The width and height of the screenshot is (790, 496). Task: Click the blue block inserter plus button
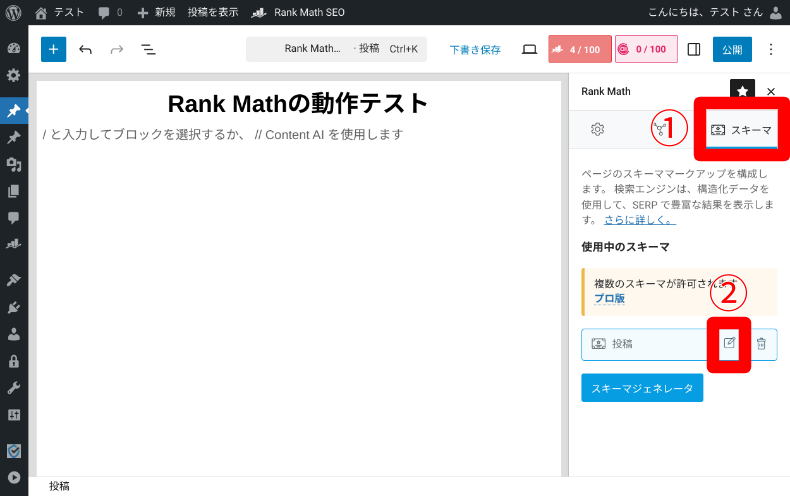pyautogui.click(x=53, y=49)
